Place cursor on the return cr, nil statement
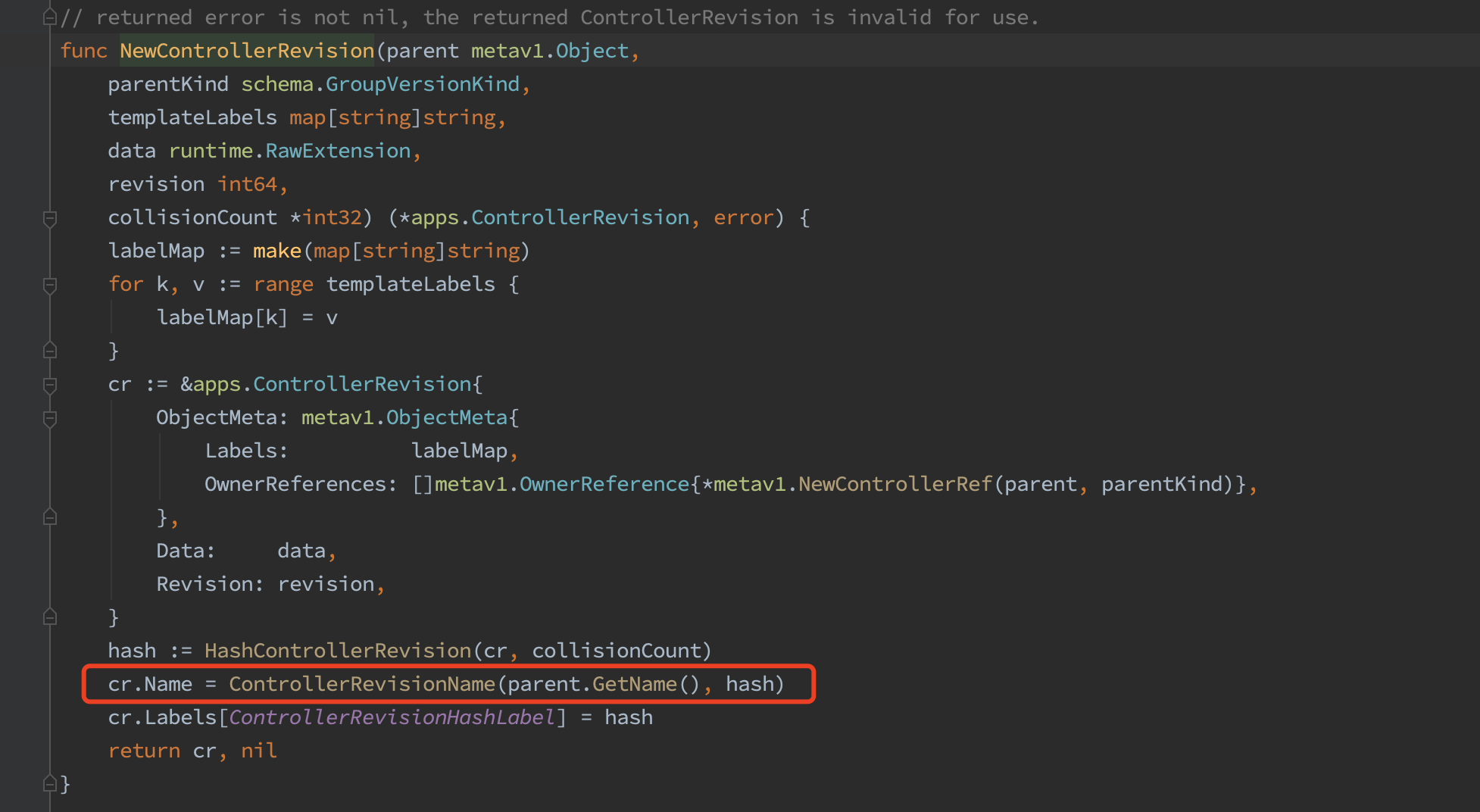Viewport: 1480px width, 812px height. click(192, 750)
